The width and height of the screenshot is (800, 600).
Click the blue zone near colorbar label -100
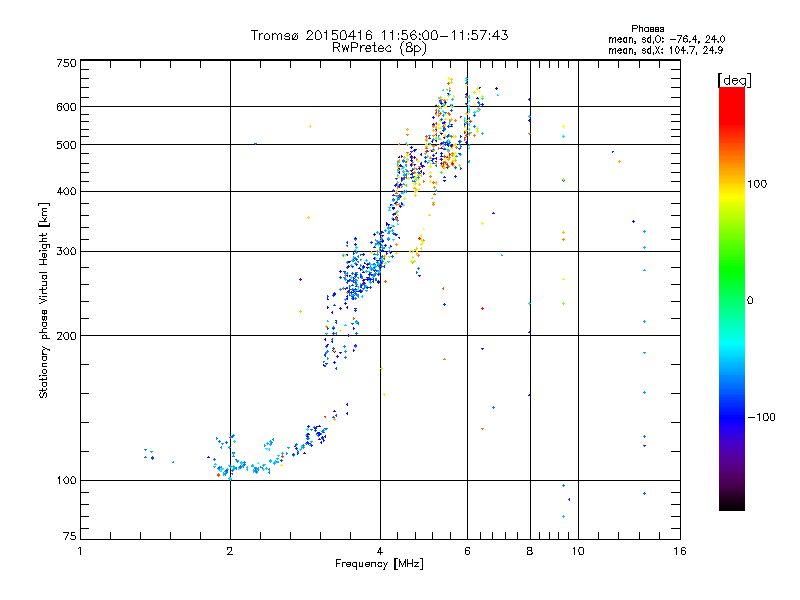click(732, 416)
